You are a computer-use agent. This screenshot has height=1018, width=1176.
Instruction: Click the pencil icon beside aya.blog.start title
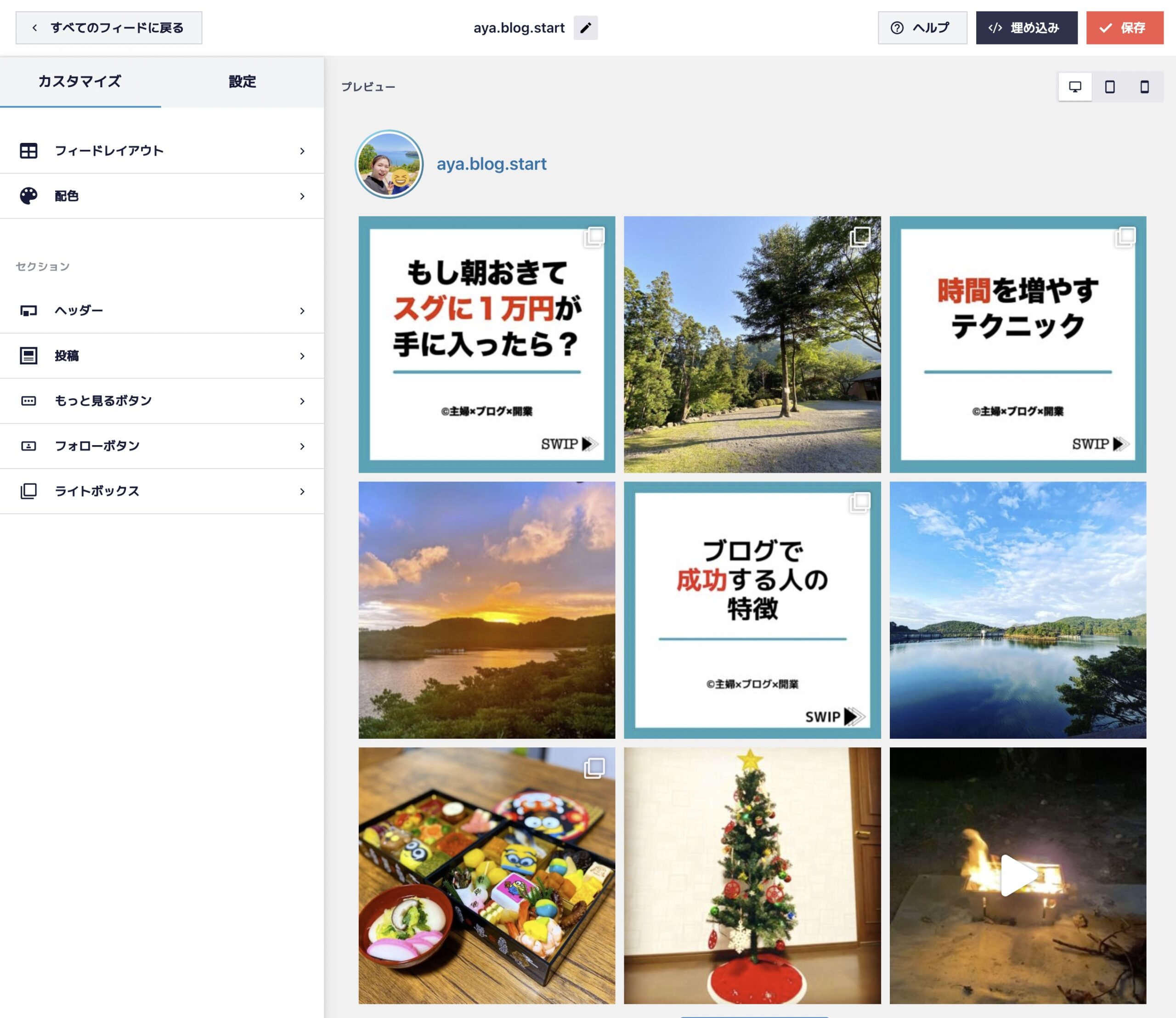tap(585, 27)
